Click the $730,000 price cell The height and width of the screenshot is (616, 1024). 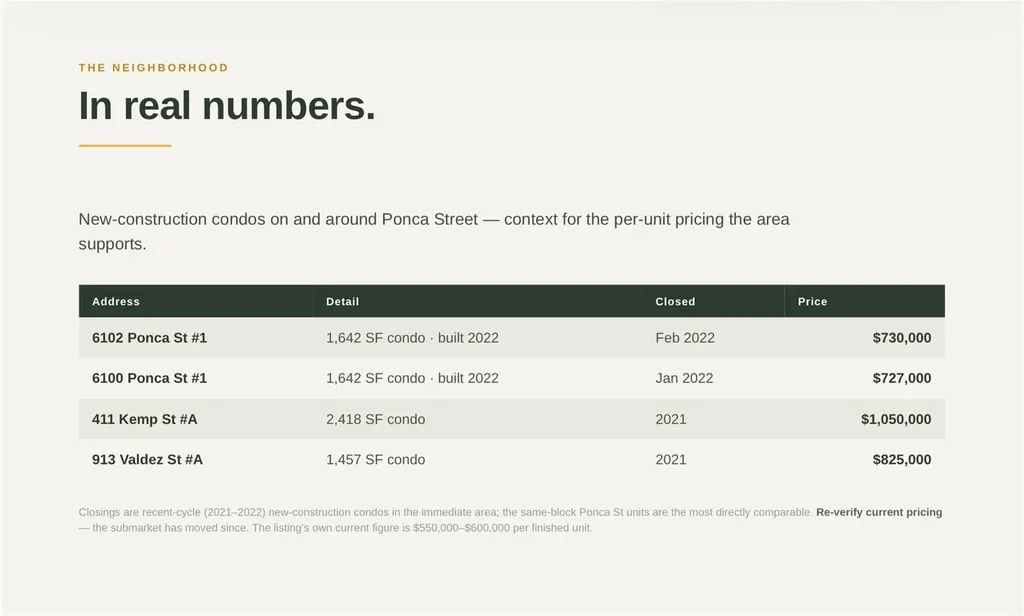pyautogui.click(x=902, y=338)
